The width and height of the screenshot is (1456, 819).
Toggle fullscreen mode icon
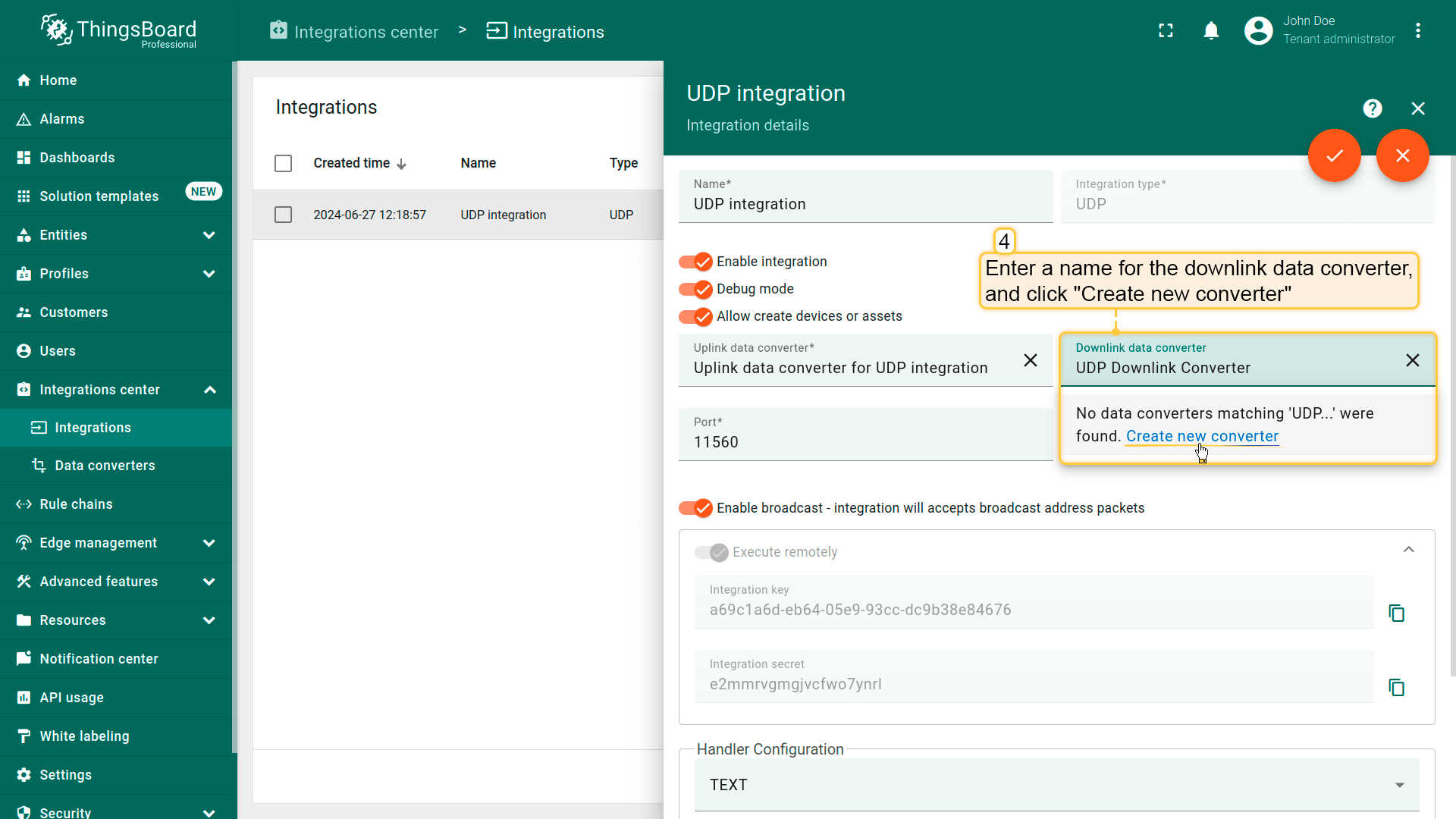point(1166,31)
